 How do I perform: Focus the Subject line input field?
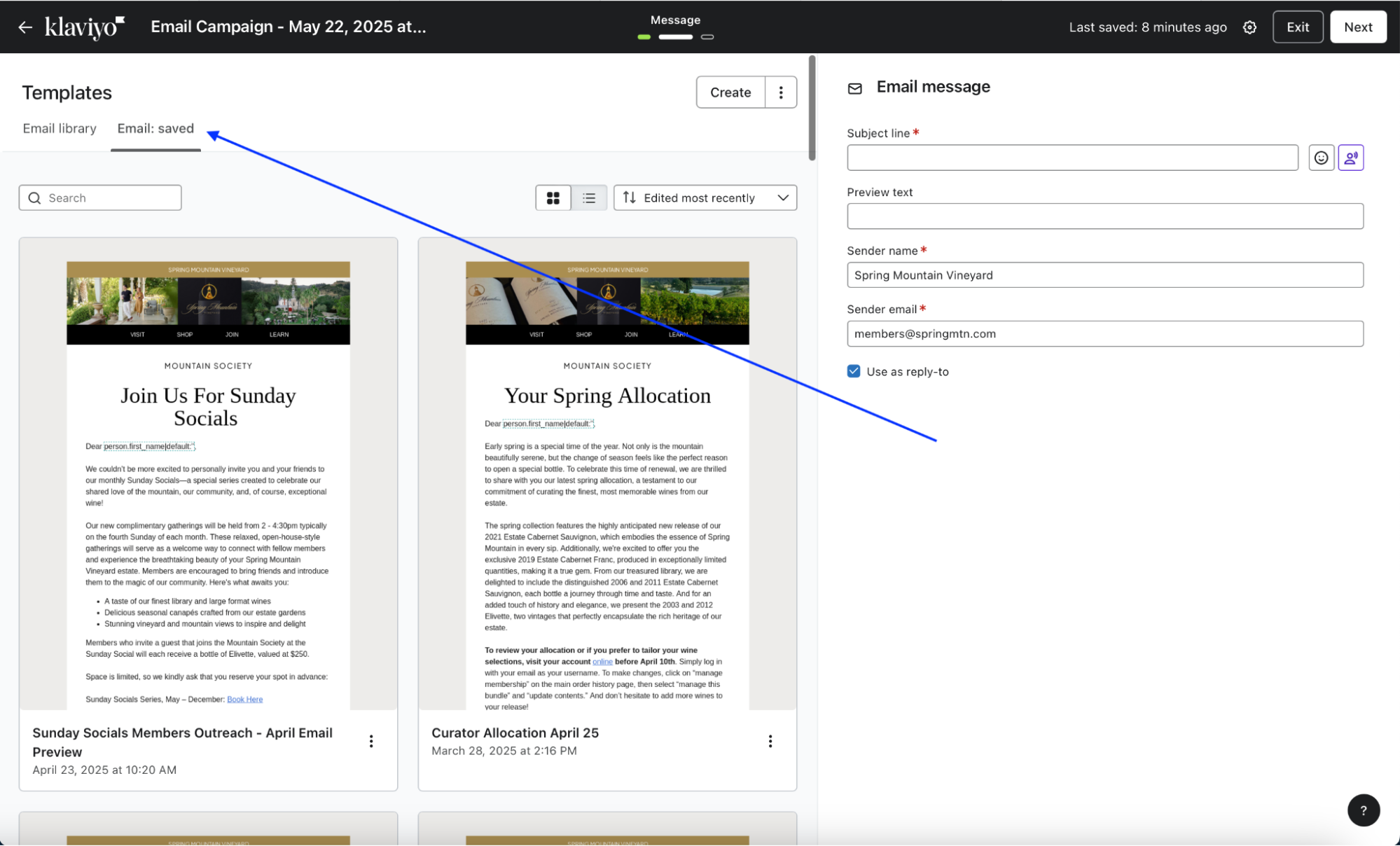click(1072, 158)
